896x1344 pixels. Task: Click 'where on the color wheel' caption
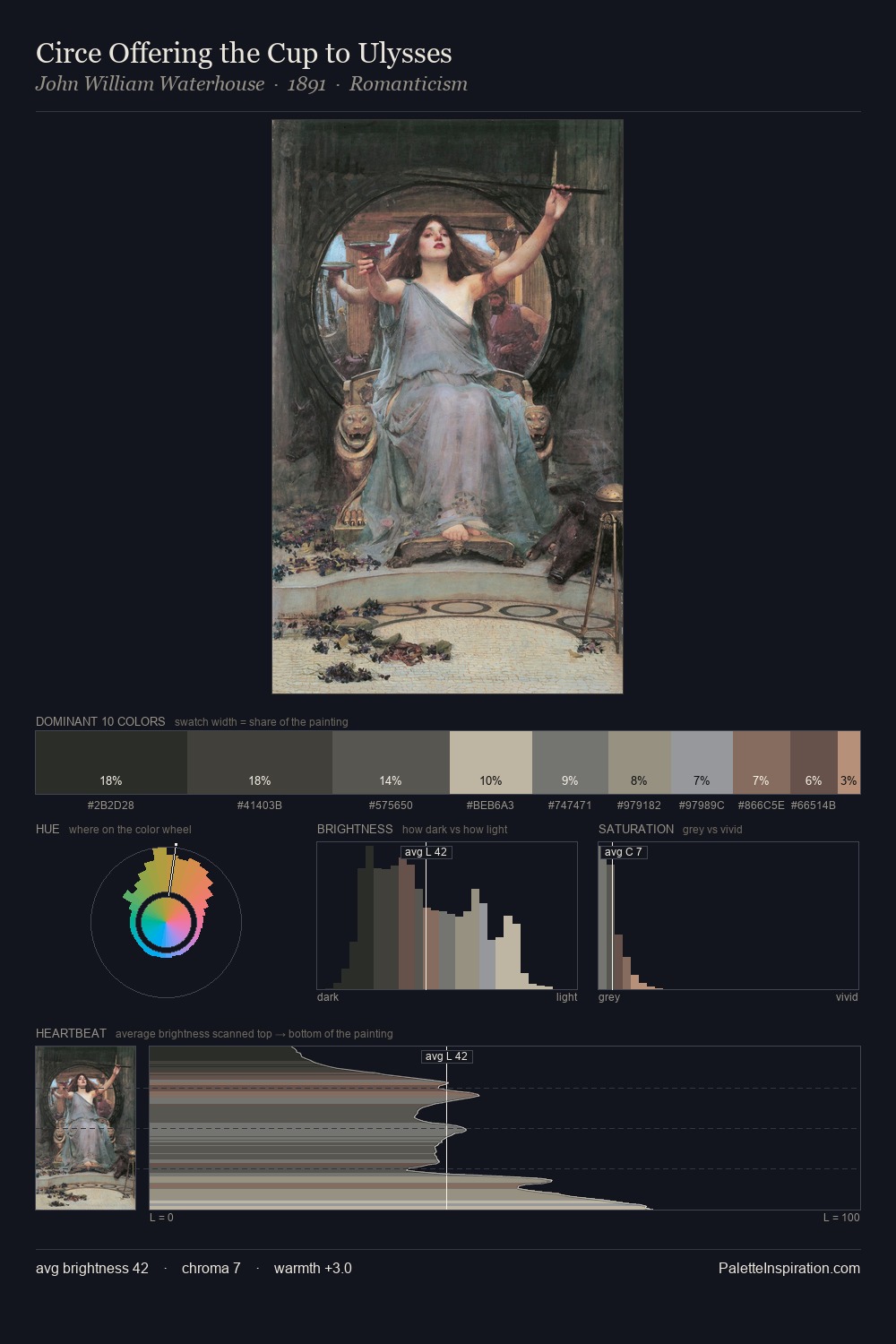pyautogui.click(x=130, y=830)
